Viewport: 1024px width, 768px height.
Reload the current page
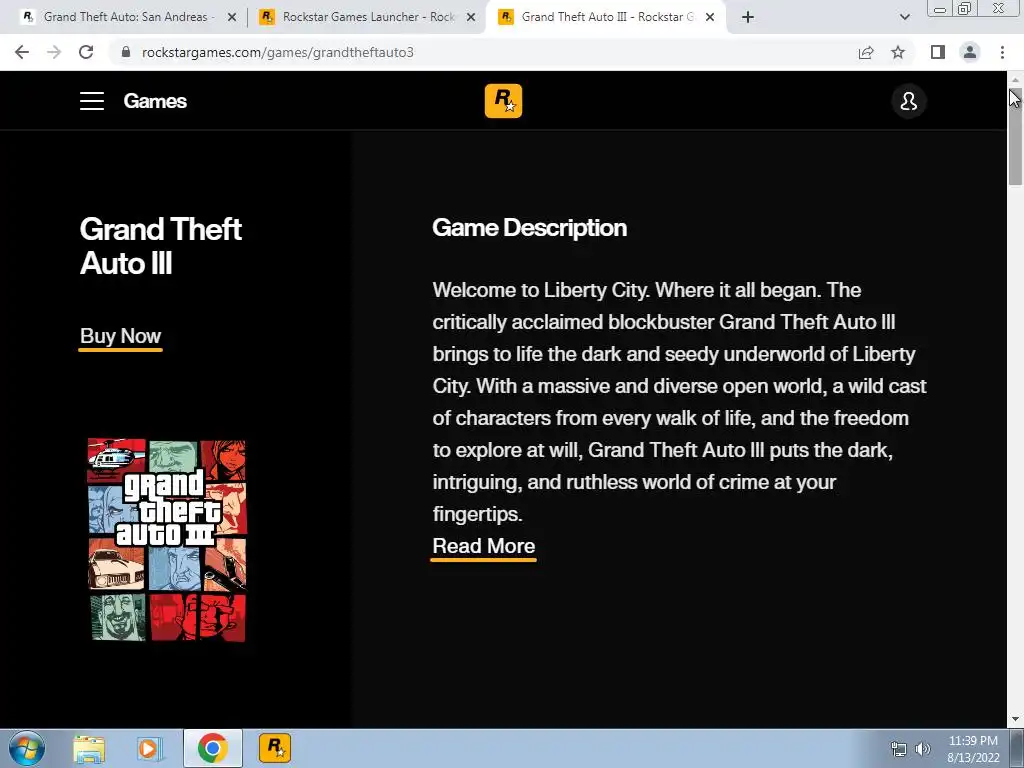[x=86, y=52]
